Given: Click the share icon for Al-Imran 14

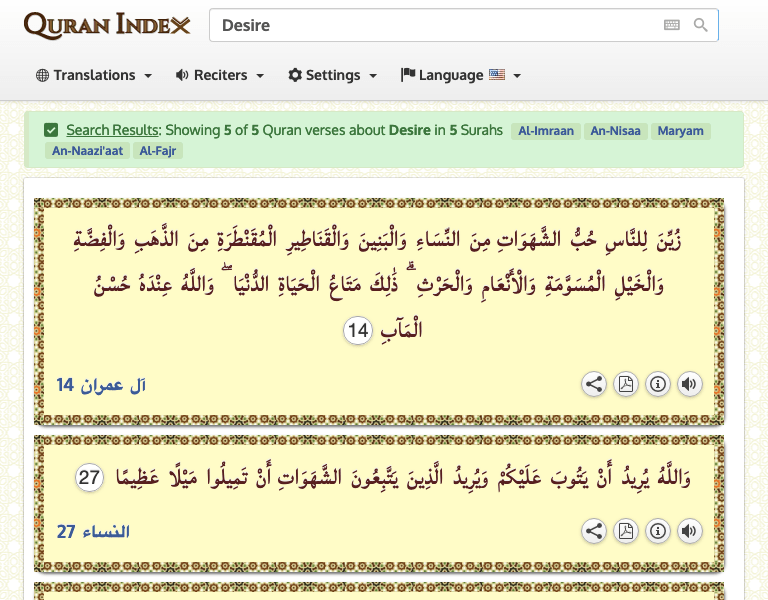Looking at the screenshot, I should (594, 384).
